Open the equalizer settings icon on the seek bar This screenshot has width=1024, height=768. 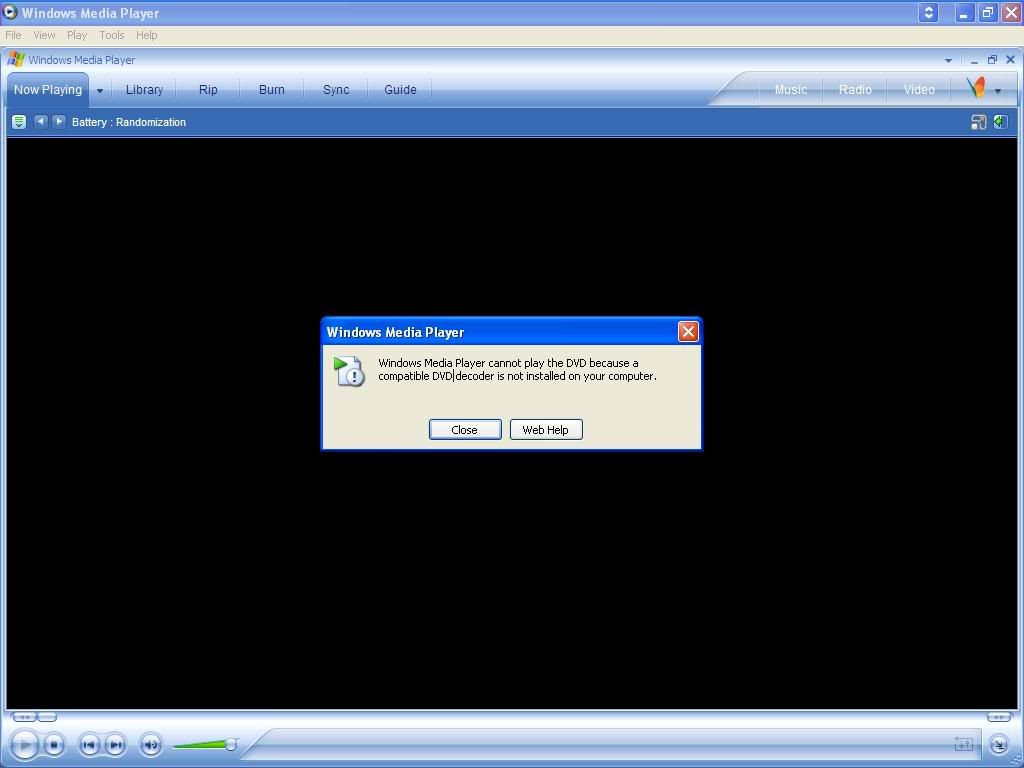pyautogui.click(x=963, y=744)
